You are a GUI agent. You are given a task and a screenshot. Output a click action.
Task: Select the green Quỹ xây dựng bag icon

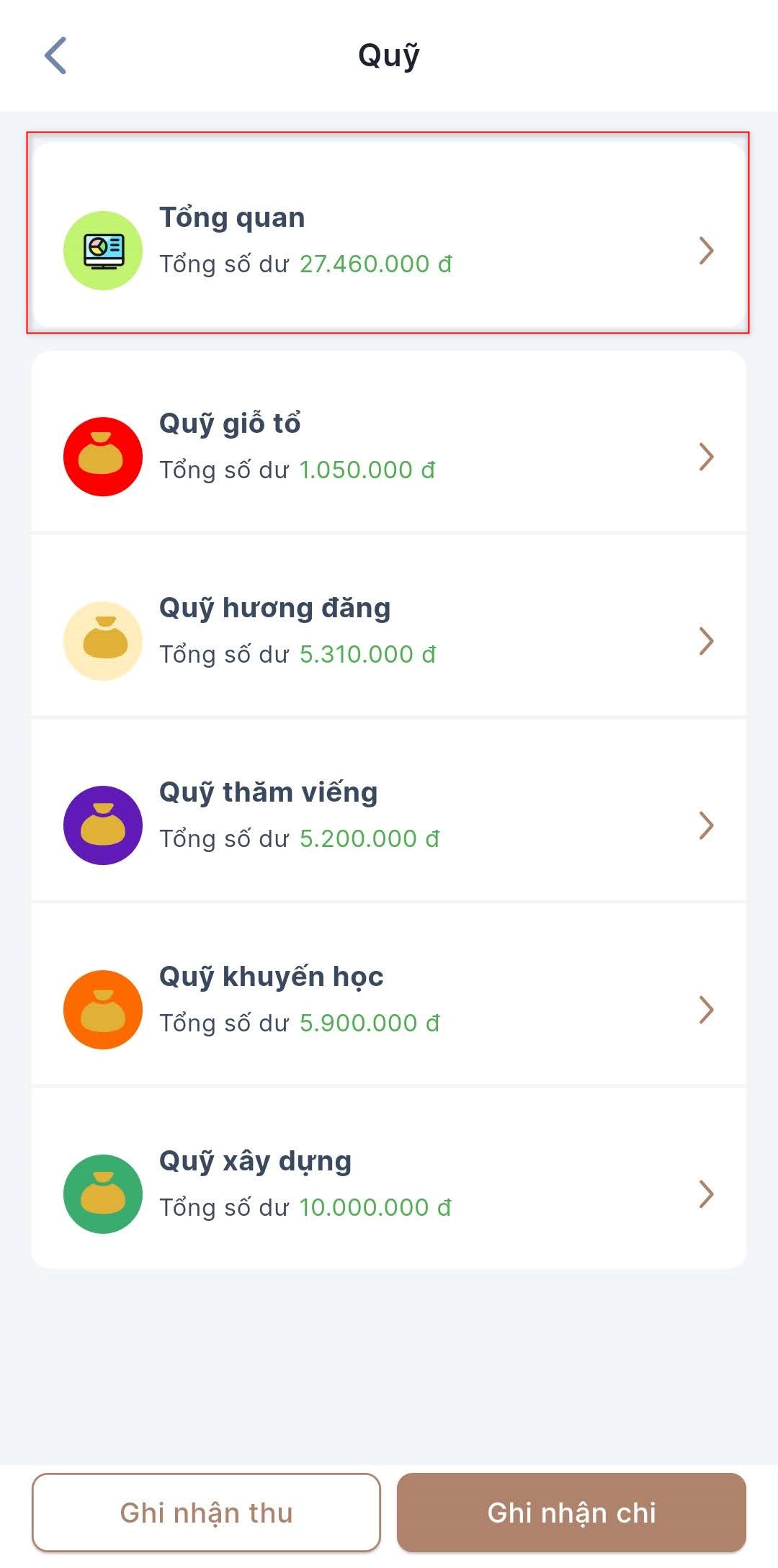tap(103, 1194)
